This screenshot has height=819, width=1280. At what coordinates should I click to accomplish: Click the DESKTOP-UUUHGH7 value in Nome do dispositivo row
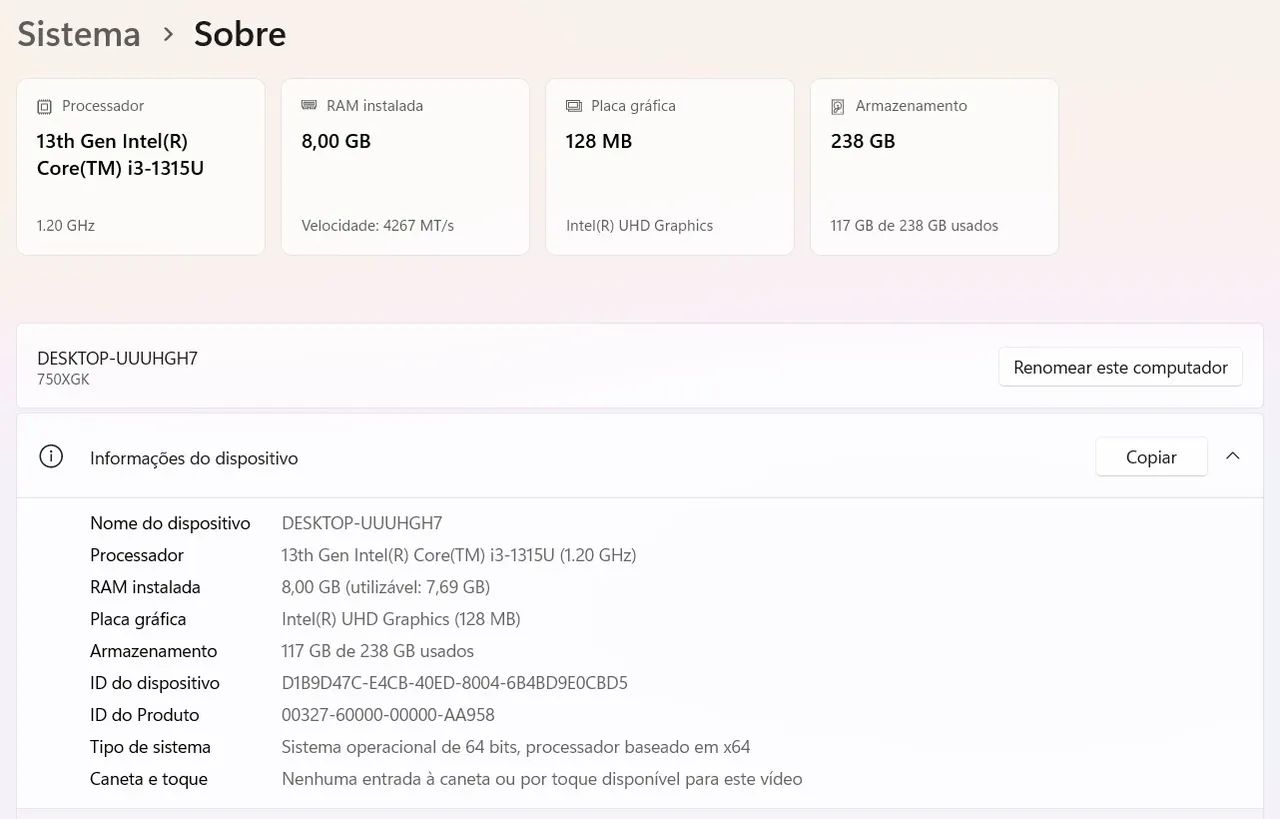coord(362,523)
